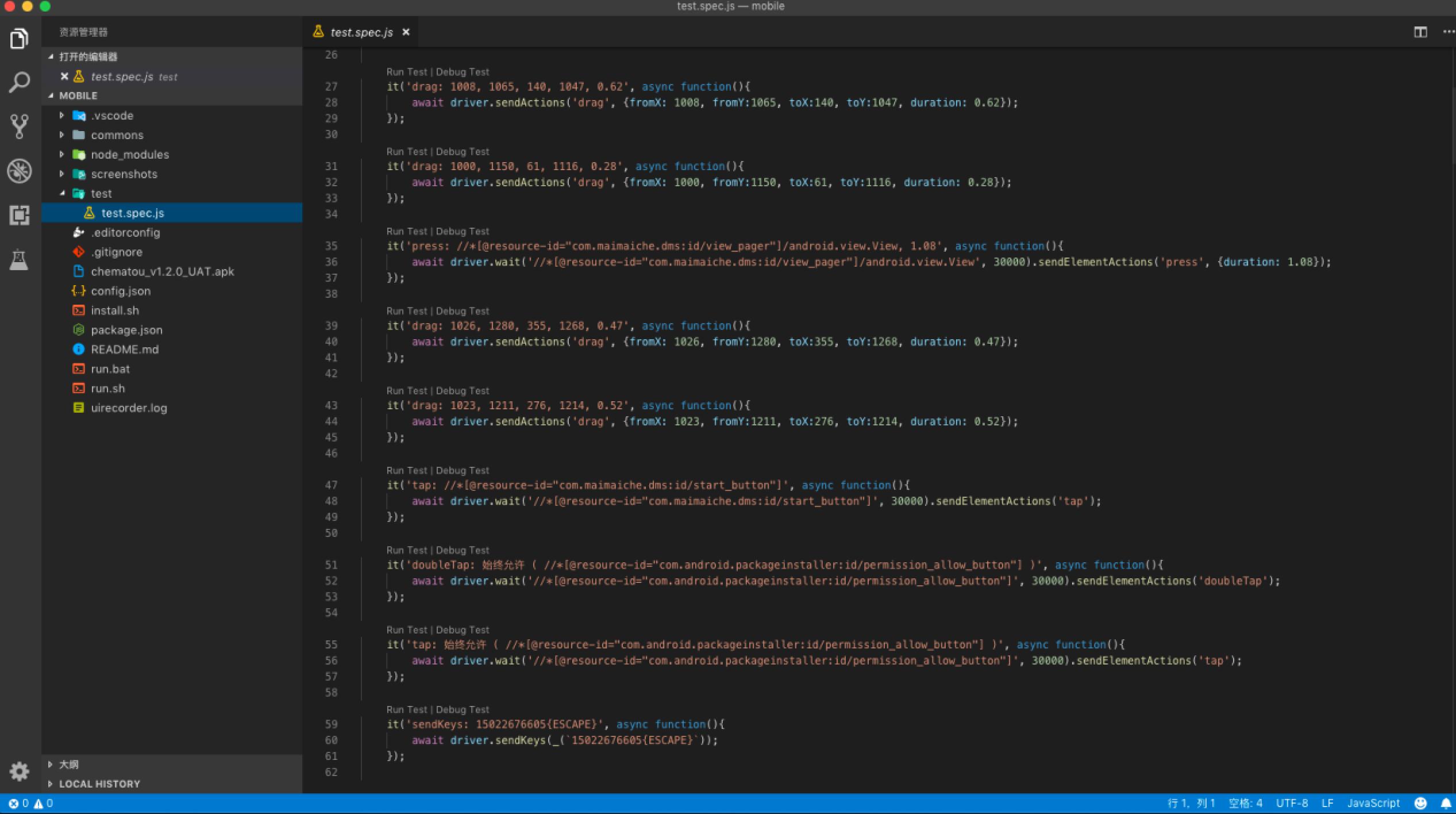The height and width of the screenshot is (814, 1456).
Task: Open the editor more actions ellipsis
Action: coord(1449,32)
